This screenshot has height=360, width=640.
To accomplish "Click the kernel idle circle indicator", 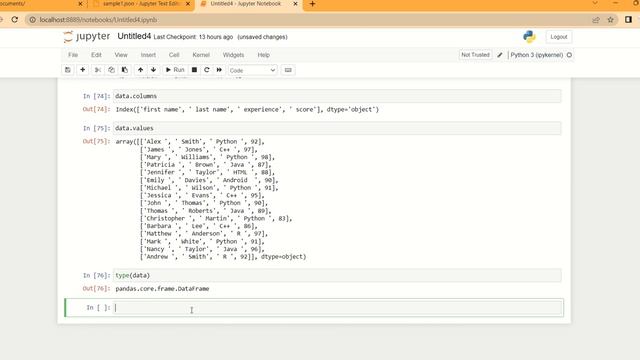I will point(569,55).
